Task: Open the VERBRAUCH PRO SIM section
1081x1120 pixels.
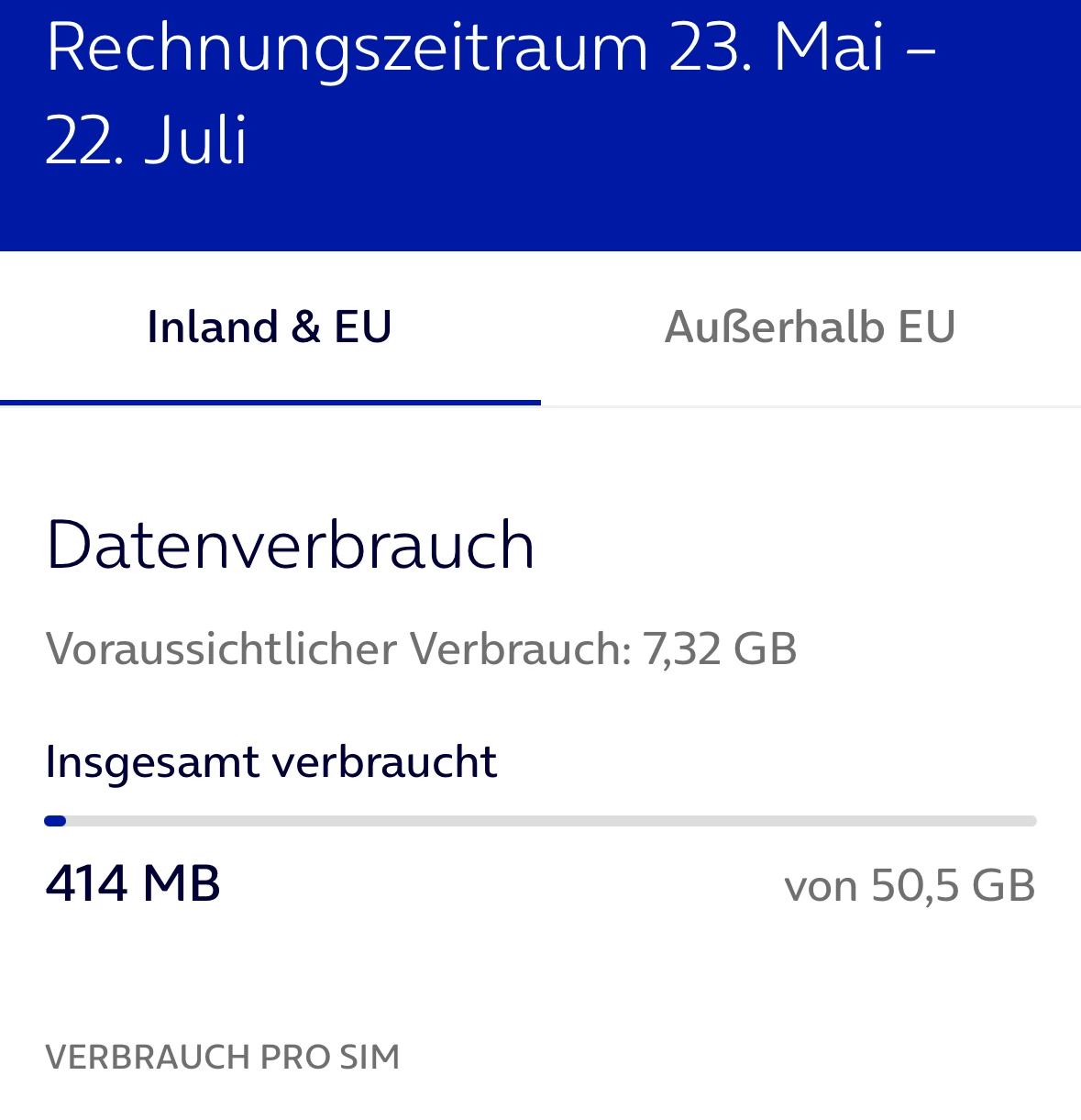Action: [223, 1057]
